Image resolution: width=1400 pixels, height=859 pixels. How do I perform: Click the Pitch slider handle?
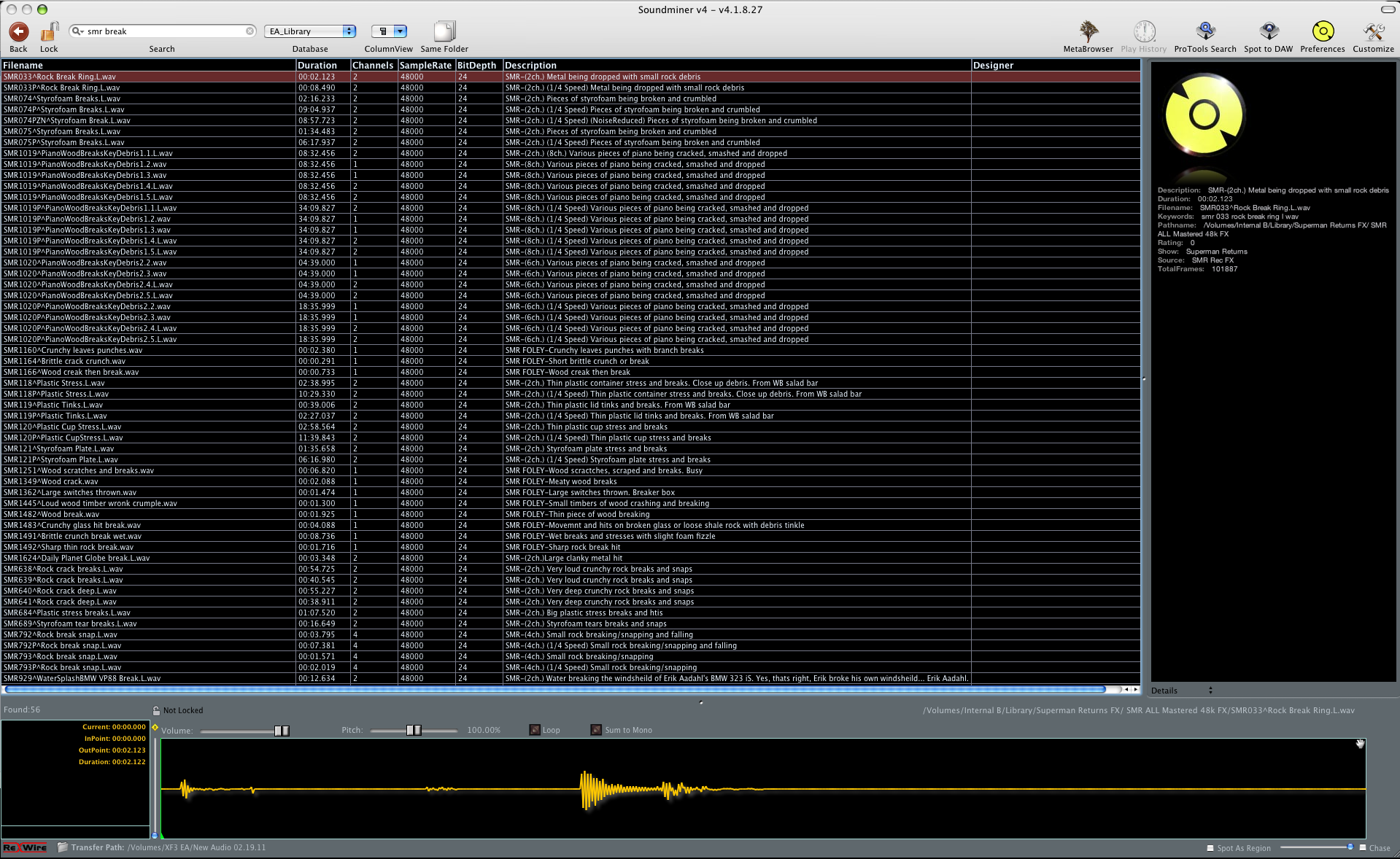(414, 730)
